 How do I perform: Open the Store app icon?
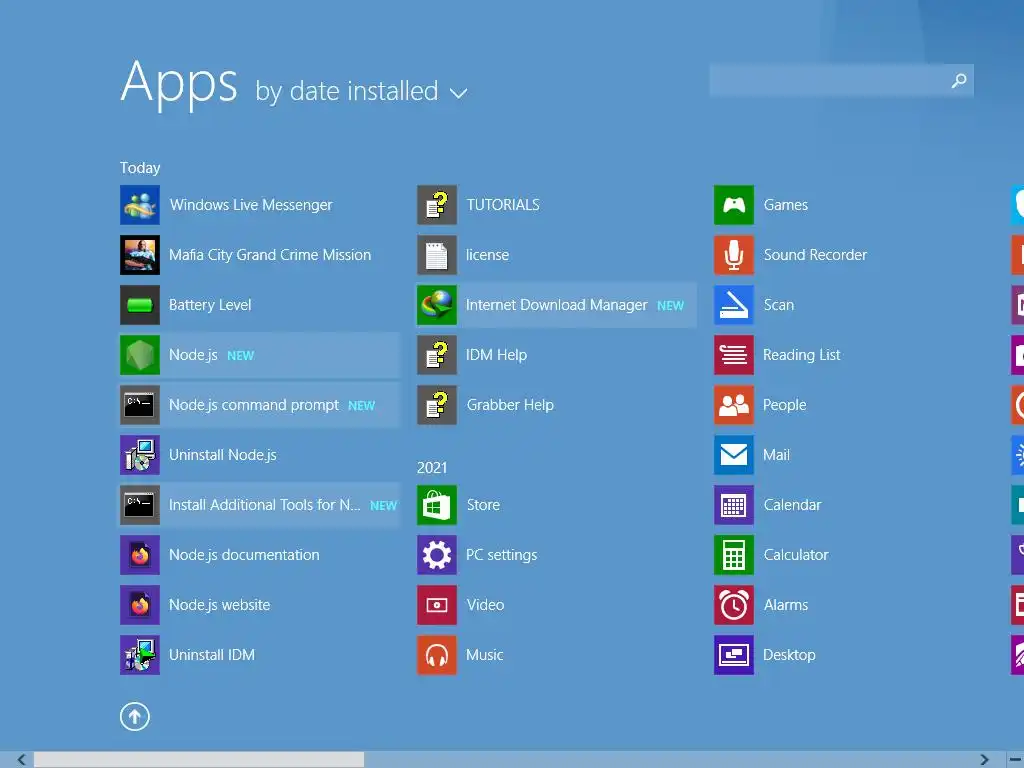click(x=437, y=505)
